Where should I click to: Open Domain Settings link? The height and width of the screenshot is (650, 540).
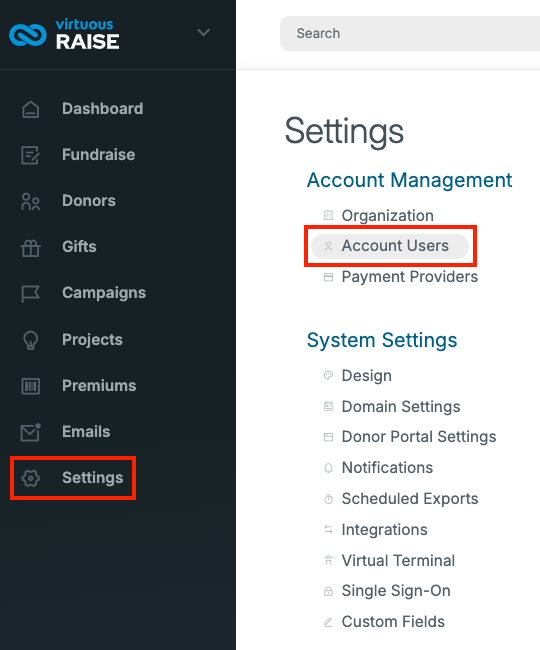pos(401,407)
